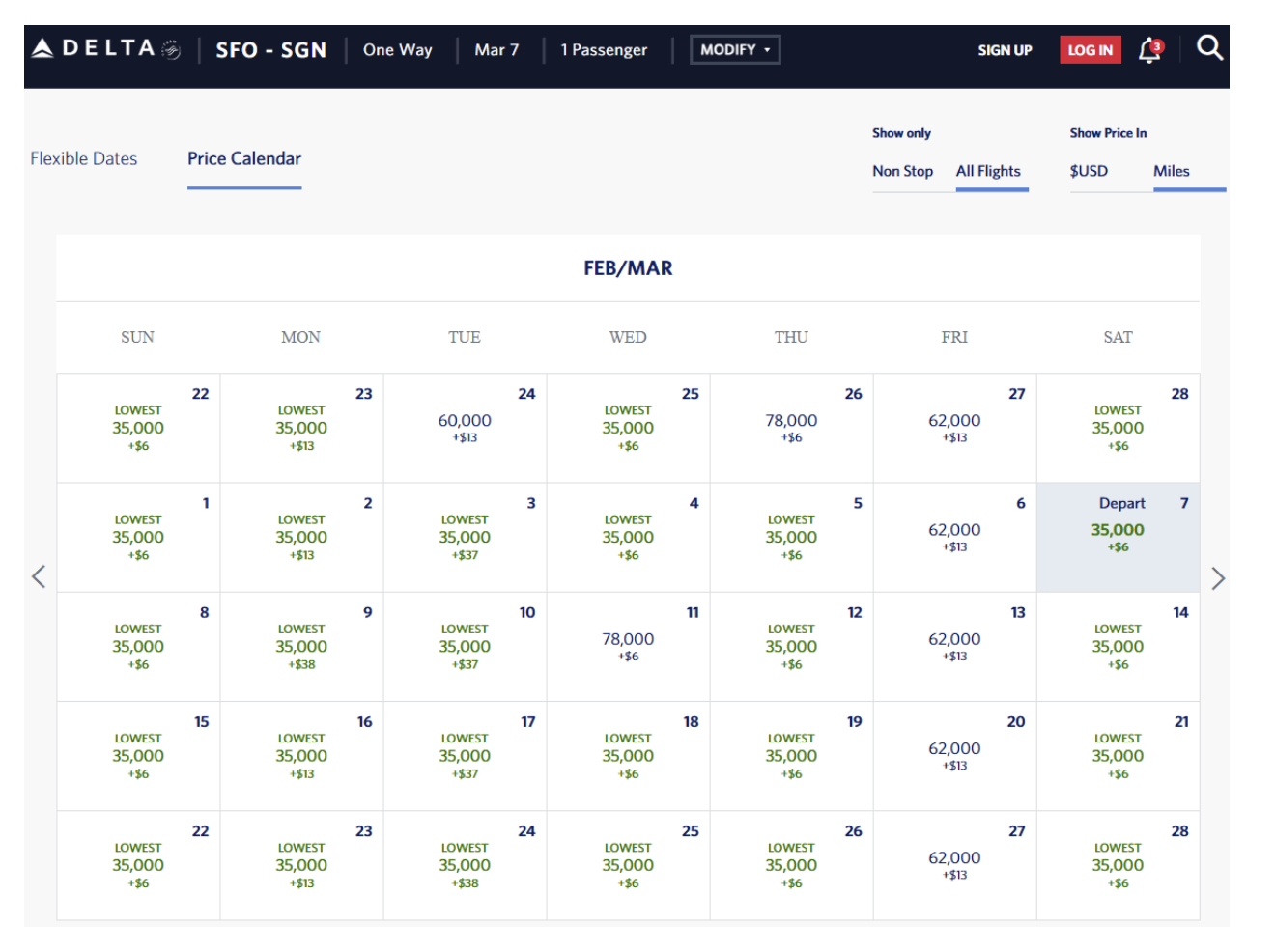Click the search magnifier icon
The image size is (1275, 952).
pyautogui.click(x=1209, y=48)
